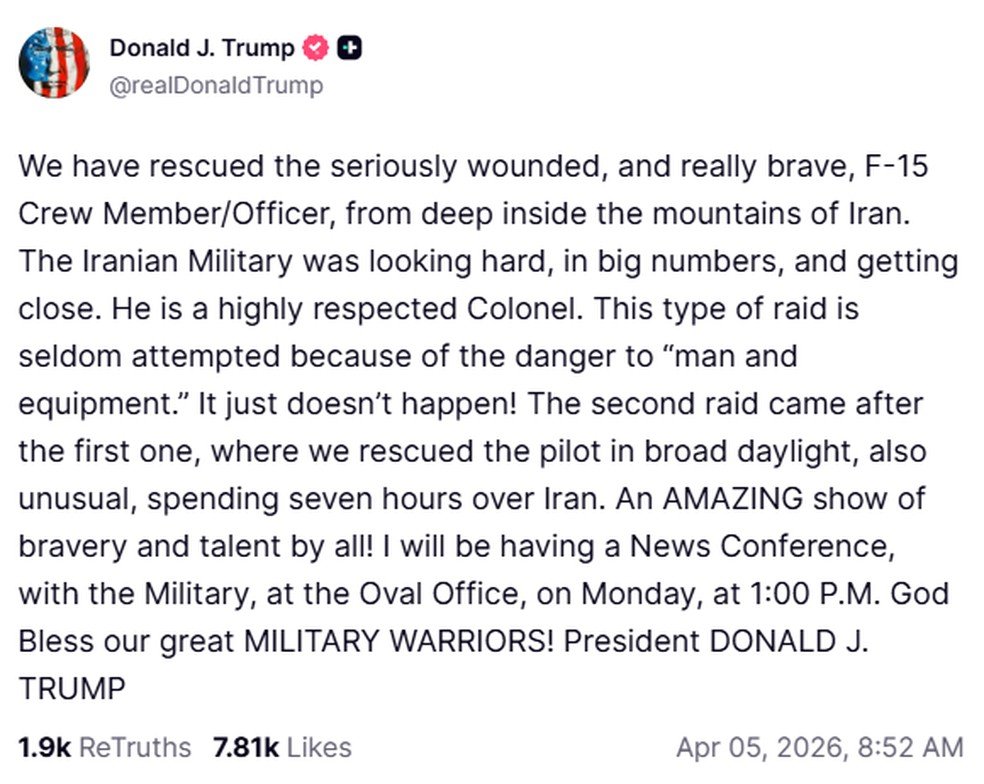Select the ReTruths counter label

pyautogui.click(x=134, y=747)
